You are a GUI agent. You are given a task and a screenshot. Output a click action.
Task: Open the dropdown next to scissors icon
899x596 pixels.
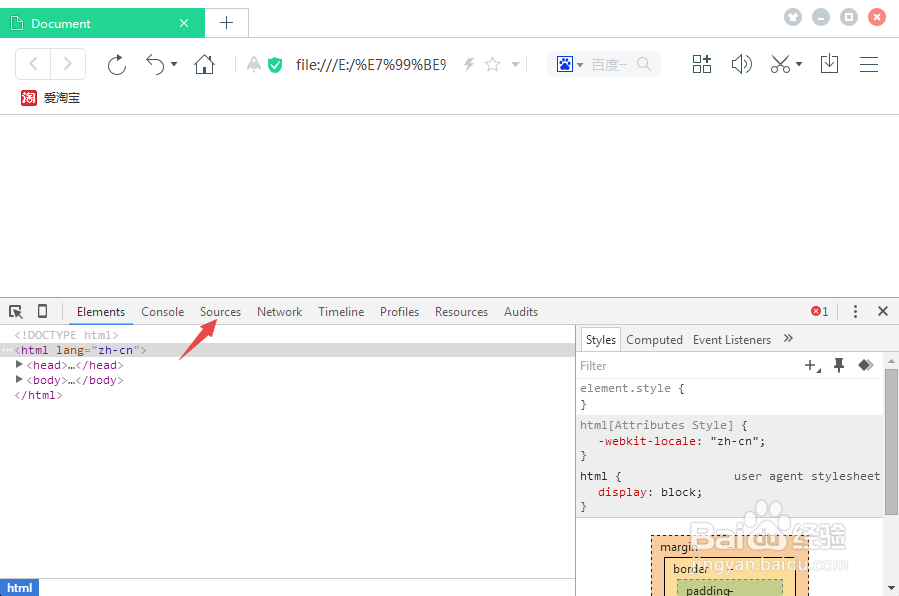pos(799,64)
